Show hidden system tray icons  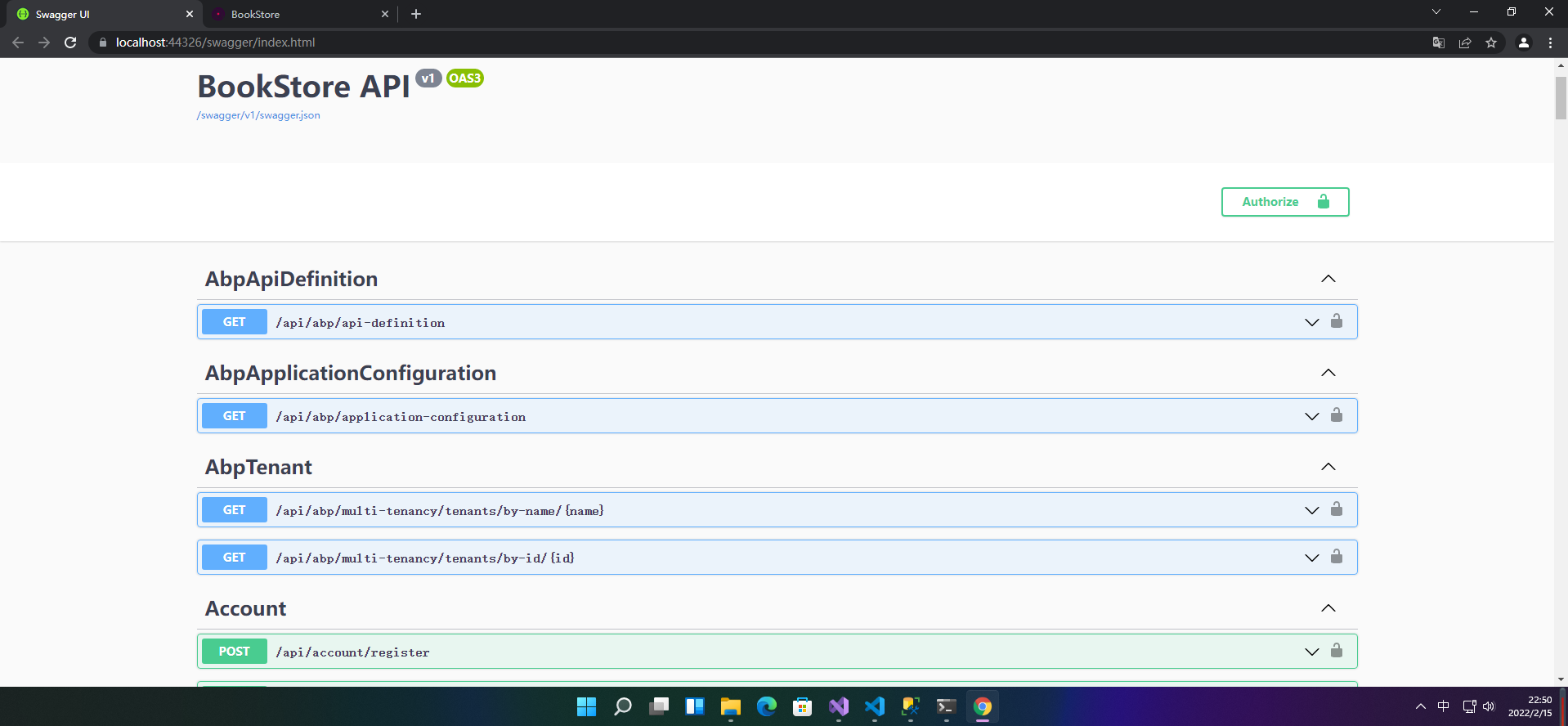tap(1421, 706)
